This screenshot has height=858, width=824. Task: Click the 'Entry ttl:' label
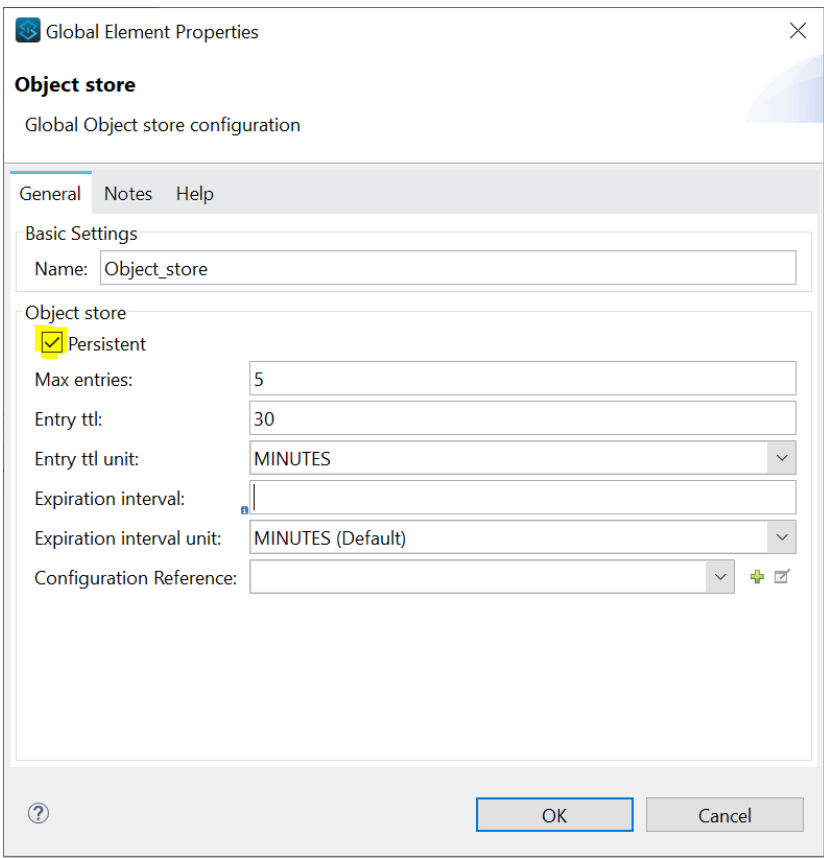coord(68,419)
